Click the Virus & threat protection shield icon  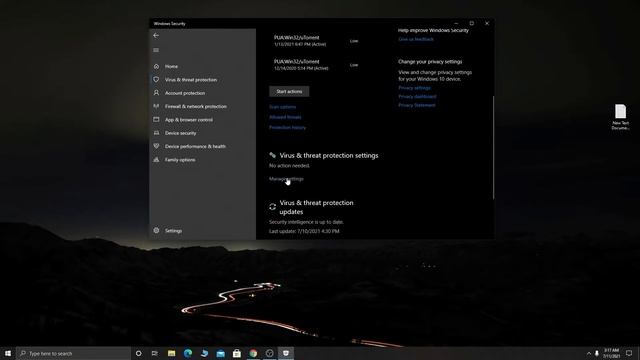(x=156, y=80)
